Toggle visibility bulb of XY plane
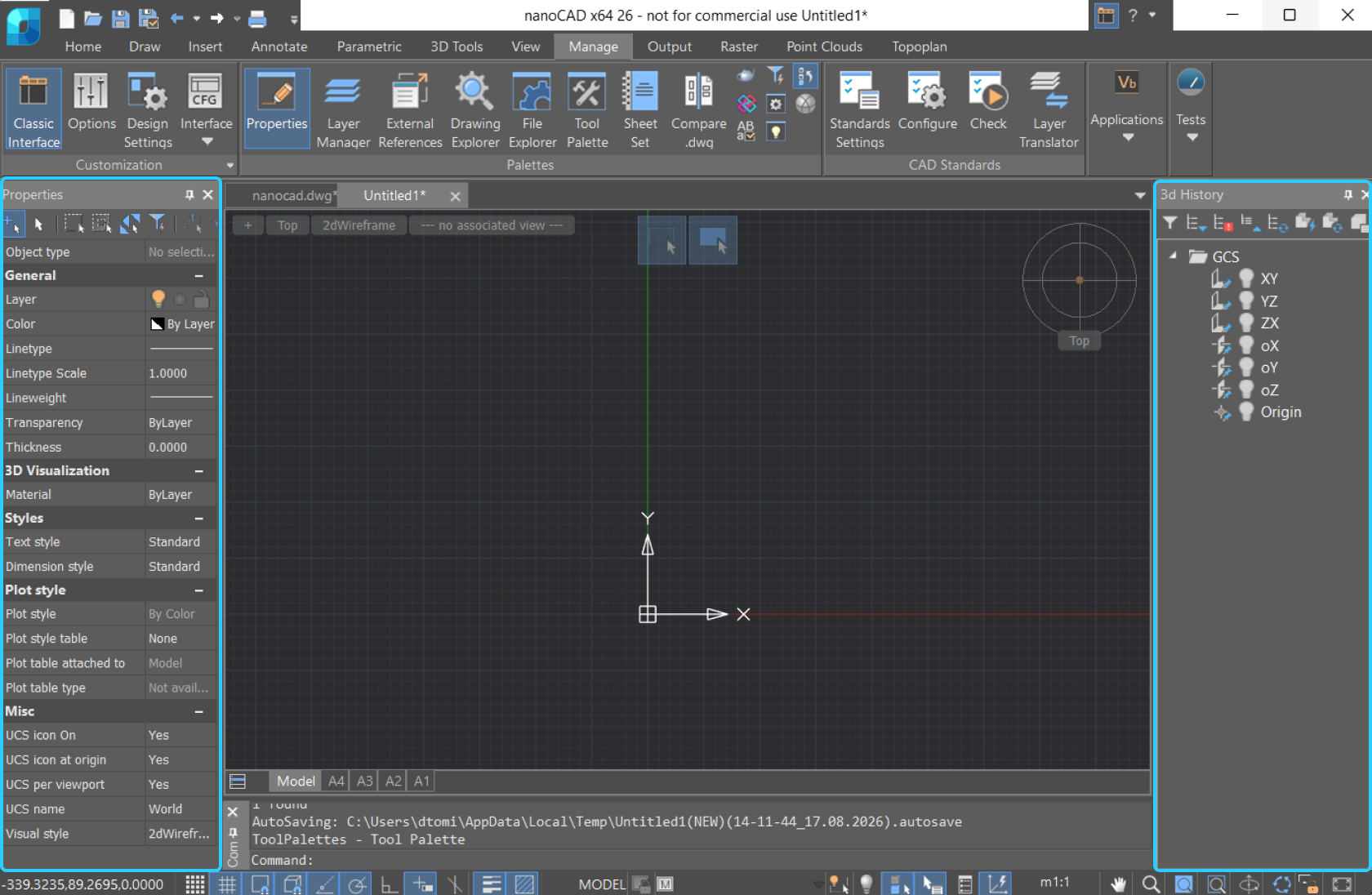The height and width of the screenshot is (895, 1372). coord(1246,278)
